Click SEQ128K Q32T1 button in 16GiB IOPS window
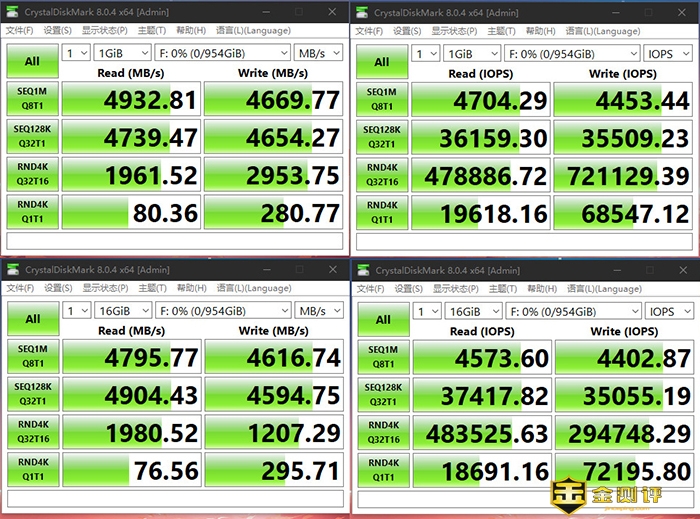Image resolution: width=700 pixels, height=519 pixels. (383, 395)
